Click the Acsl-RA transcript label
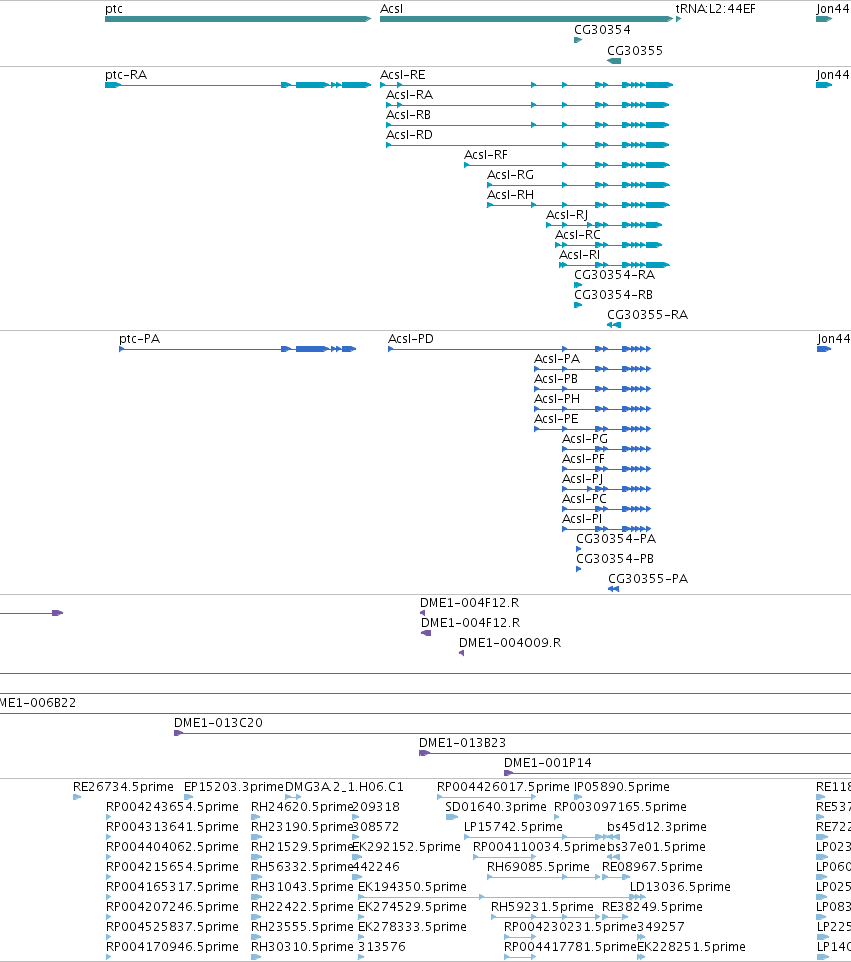 pyautogui.click(x=409, y=95)
